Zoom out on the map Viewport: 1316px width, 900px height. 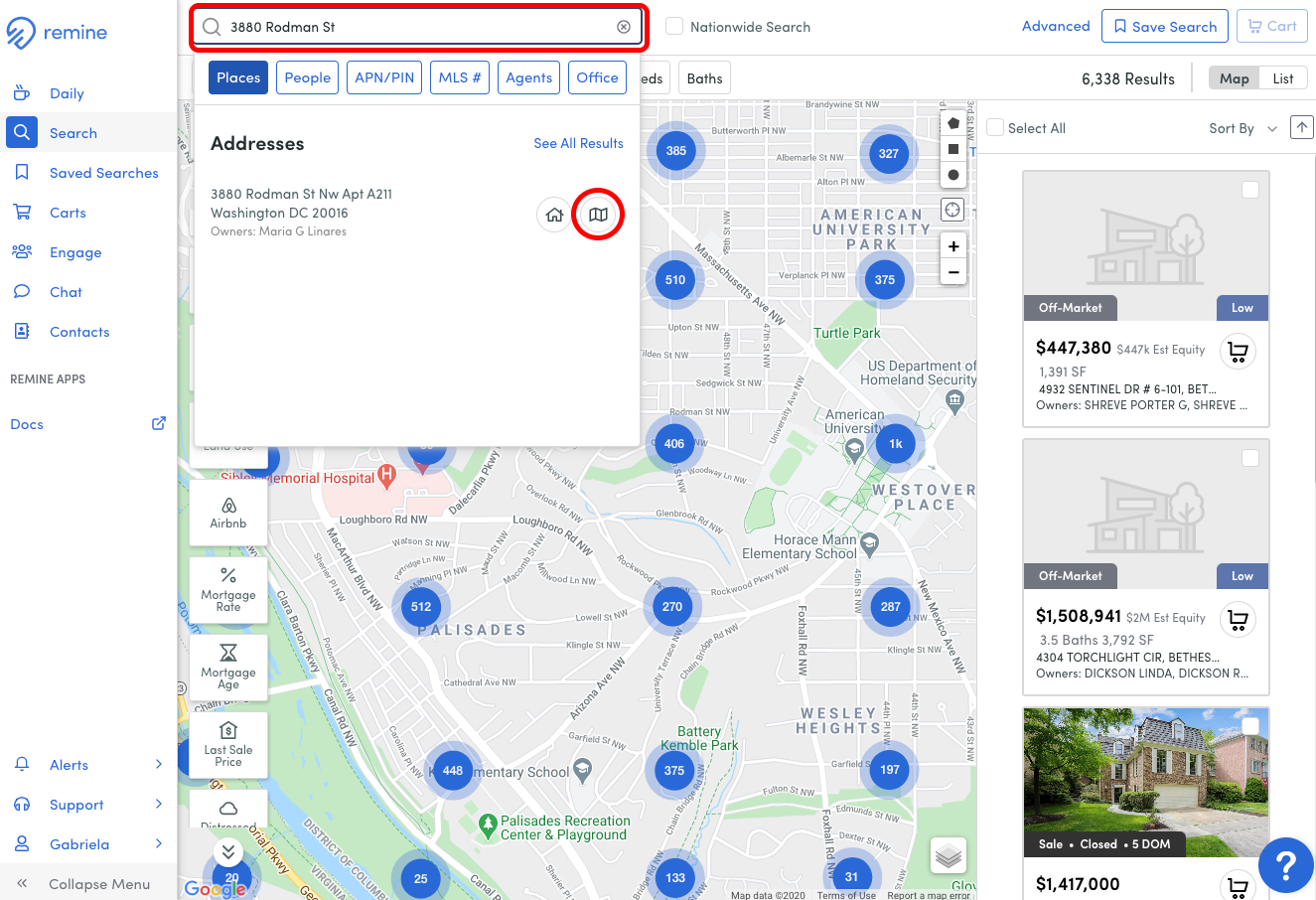pyautogui.click(x=953, y=272)
